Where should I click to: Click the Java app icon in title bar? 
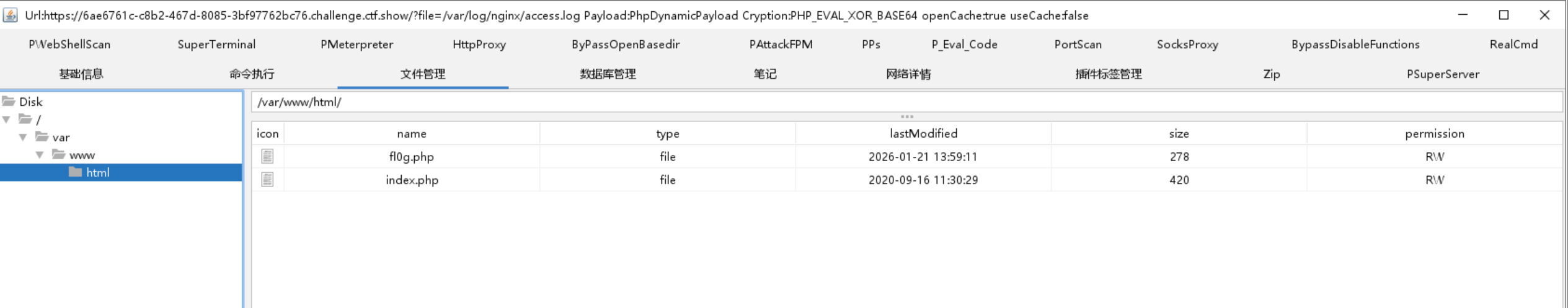[x=10, y=15]
